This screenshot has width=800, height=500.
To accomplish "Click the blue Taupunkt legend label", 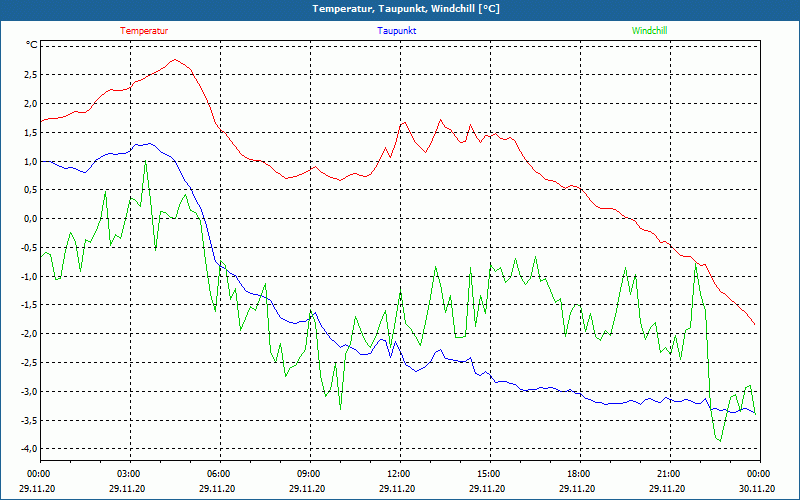I will click(396, 31).
